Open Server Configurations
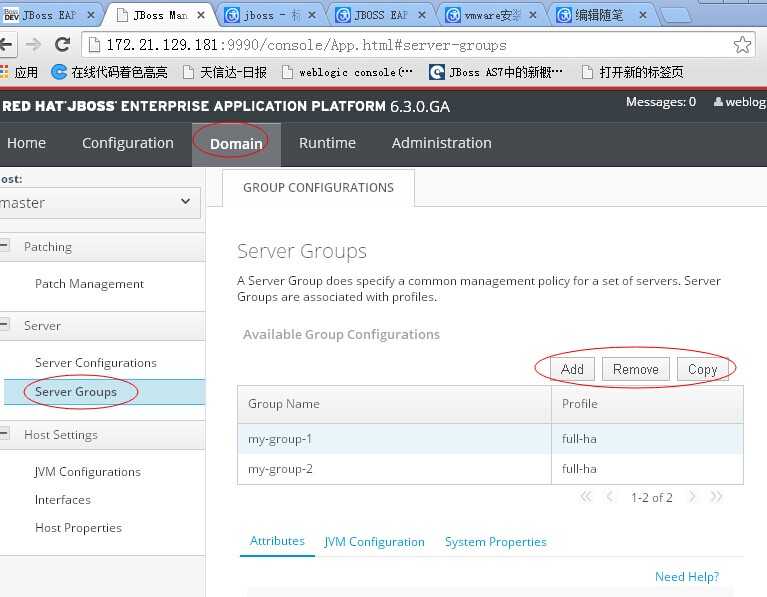767x597 pixels. pyautogui.click(x=96, y=363)
